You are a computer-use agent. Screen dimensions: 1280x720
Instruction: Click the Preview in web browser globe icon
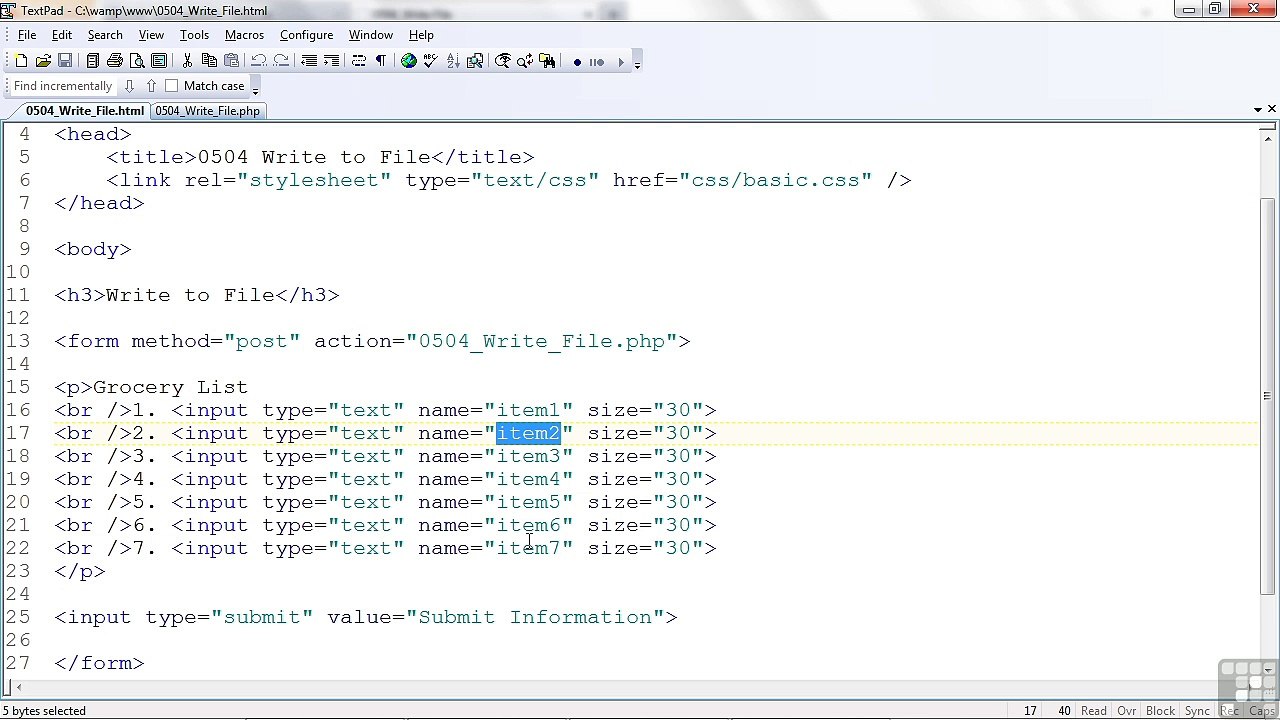[409, 61]
